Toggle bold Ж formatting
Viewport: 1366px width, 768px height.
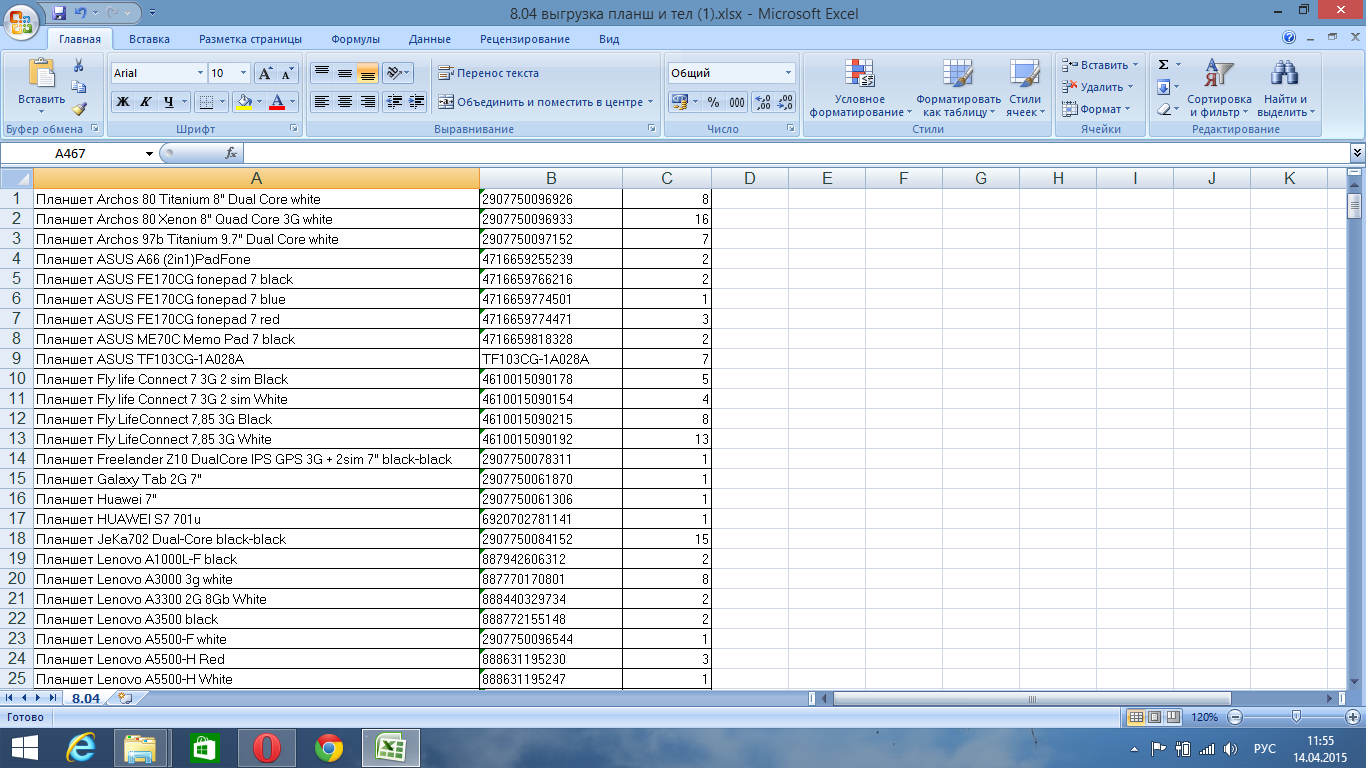123,102
